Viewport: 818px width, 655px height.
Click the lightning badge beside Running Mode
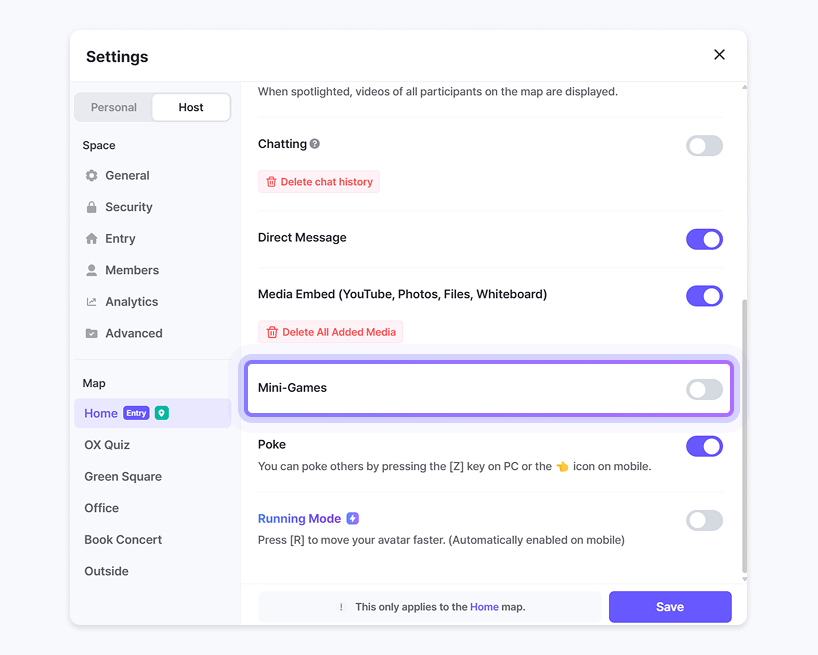pyautogui.click(x=352, y=519)
